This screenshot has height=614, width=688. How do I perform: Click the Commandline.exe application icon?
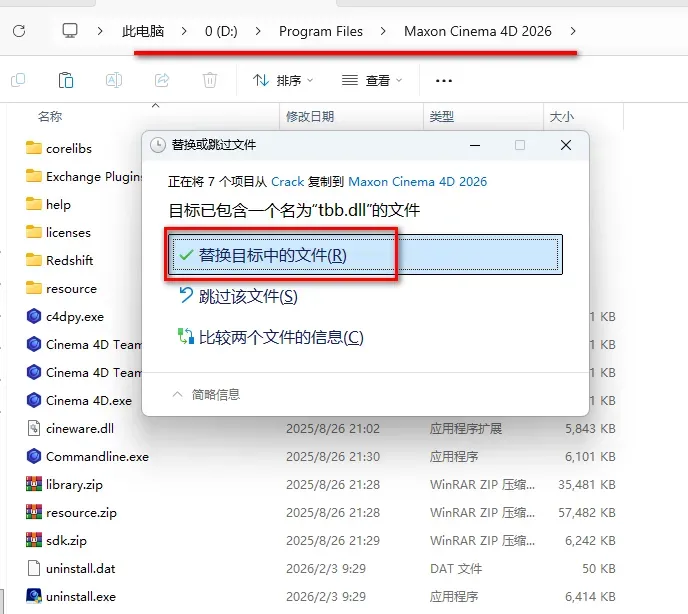coord(34,456)
